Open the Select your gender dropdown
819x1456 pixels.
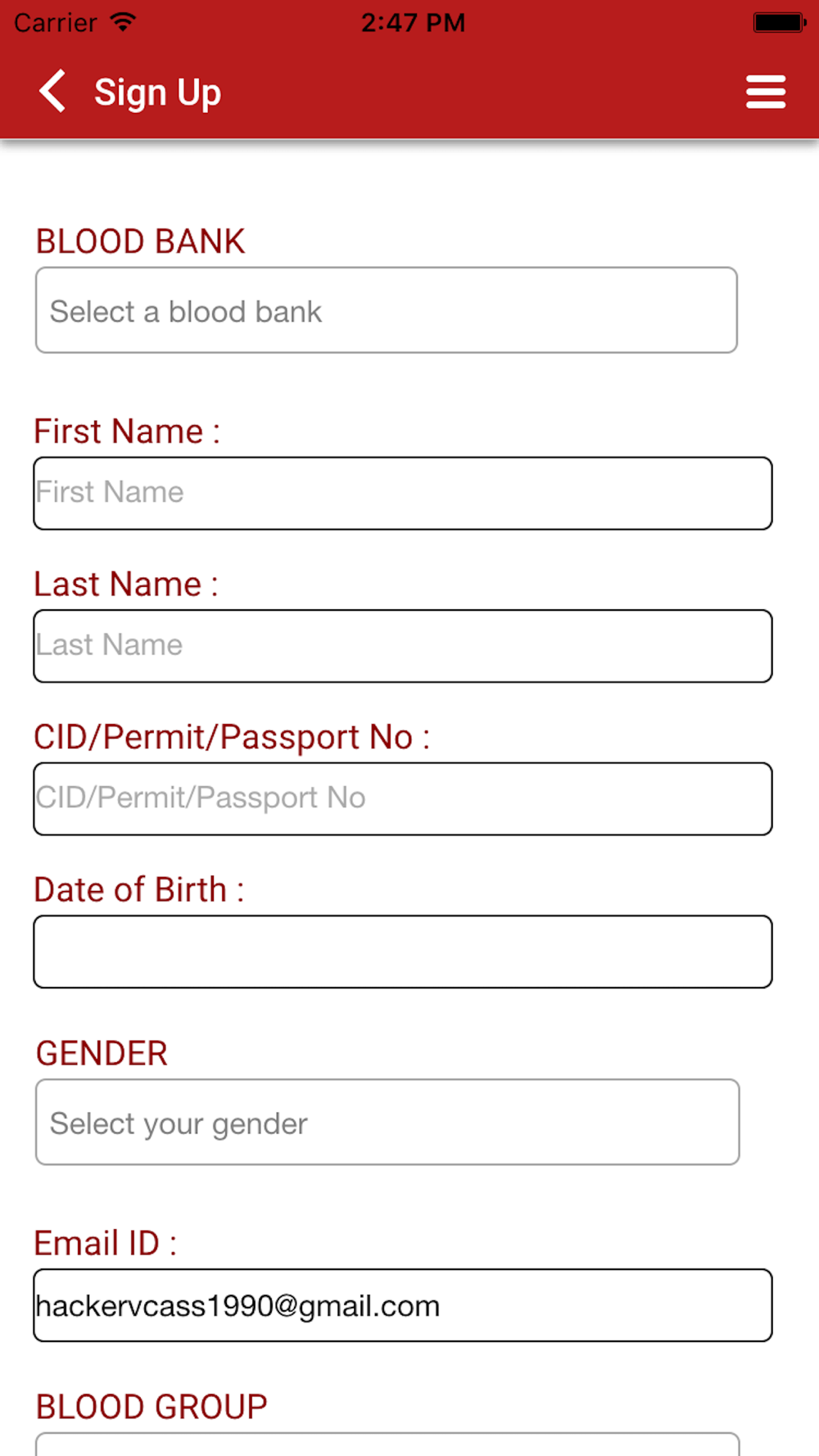coord(387,1122)
